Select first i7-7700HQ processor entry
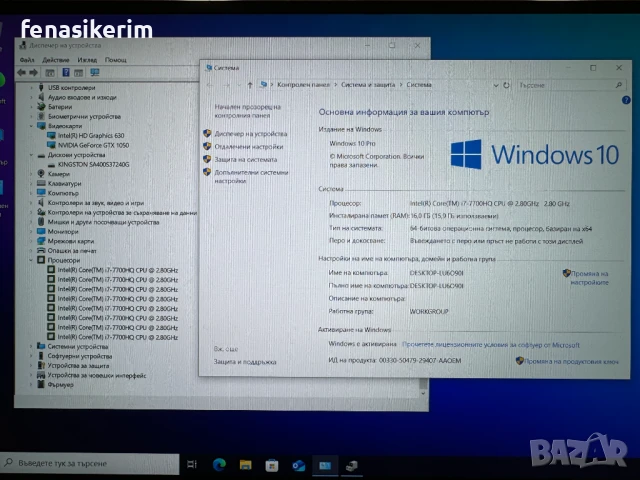640x480 pixels. 118,270
